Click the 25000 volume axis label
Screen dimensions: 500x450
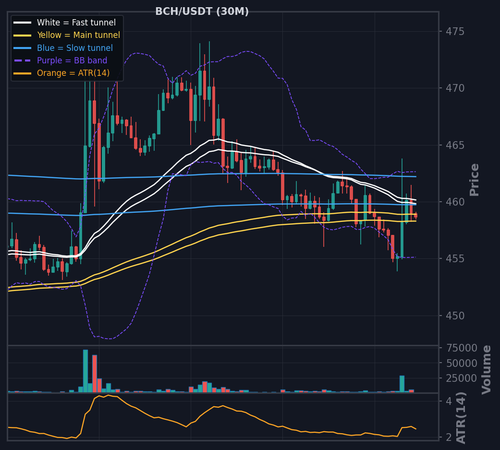click(x=462, y=378)
